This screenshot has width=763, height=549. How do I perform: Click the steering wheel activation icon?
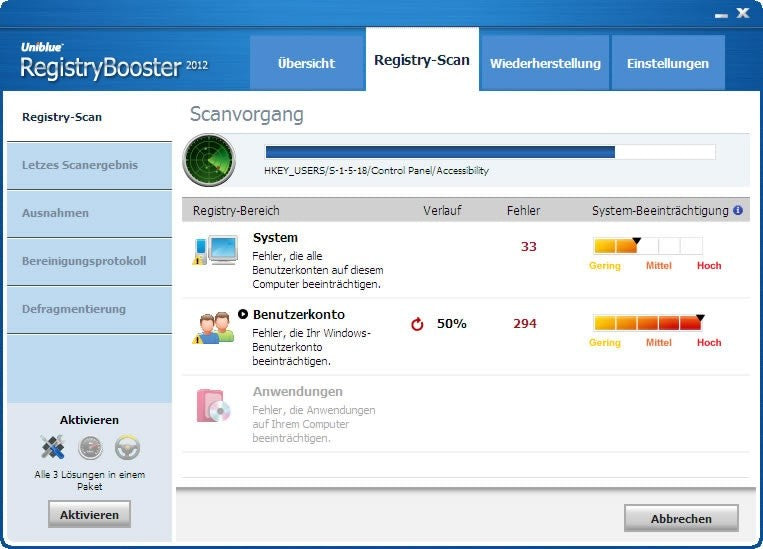pos(127,448)
